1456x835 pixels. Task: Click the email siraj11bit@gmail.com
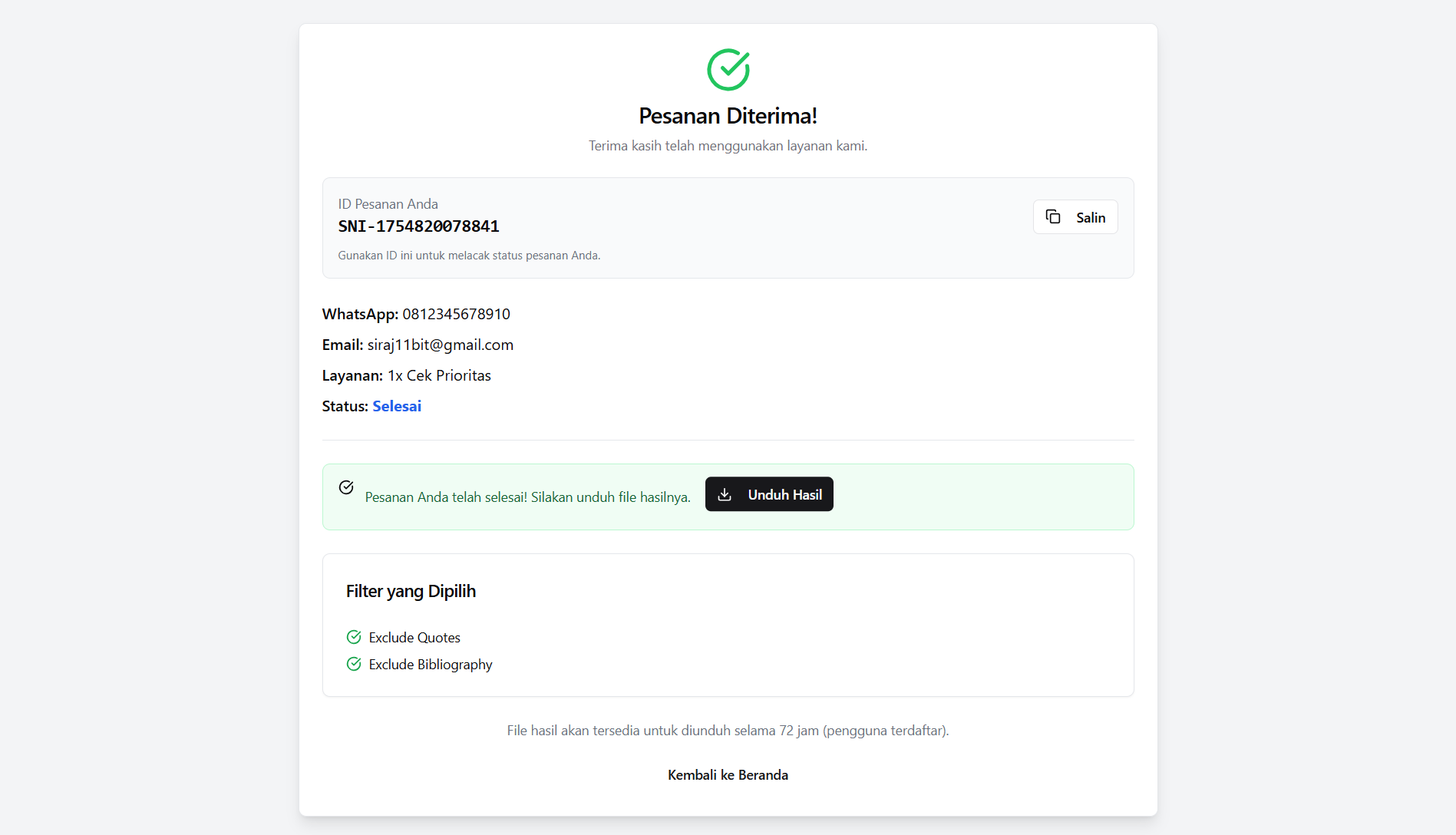pos(440,345)
